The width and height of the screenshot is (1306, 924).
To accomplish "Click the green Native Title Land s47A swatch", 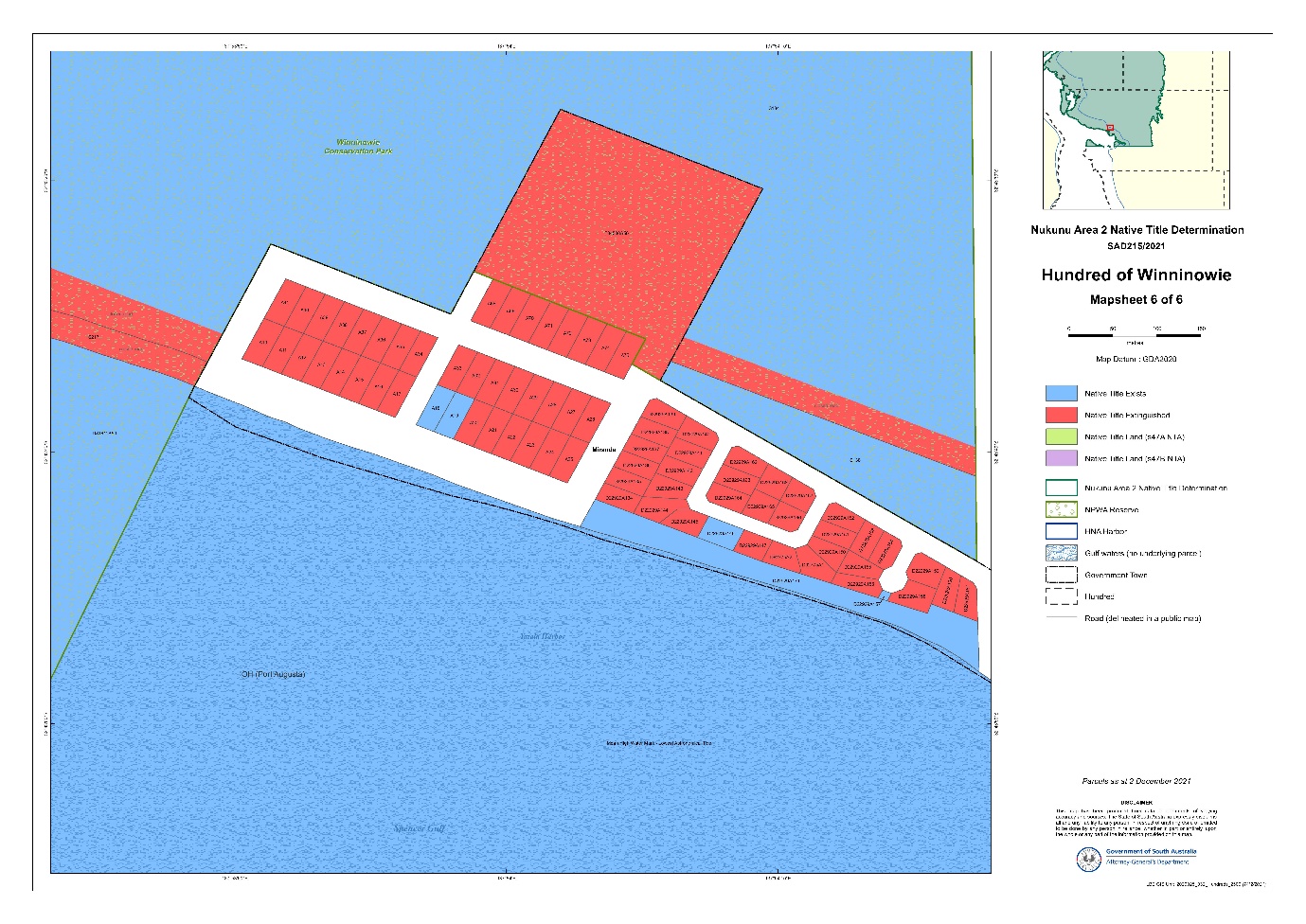I will click(1062, 436).
